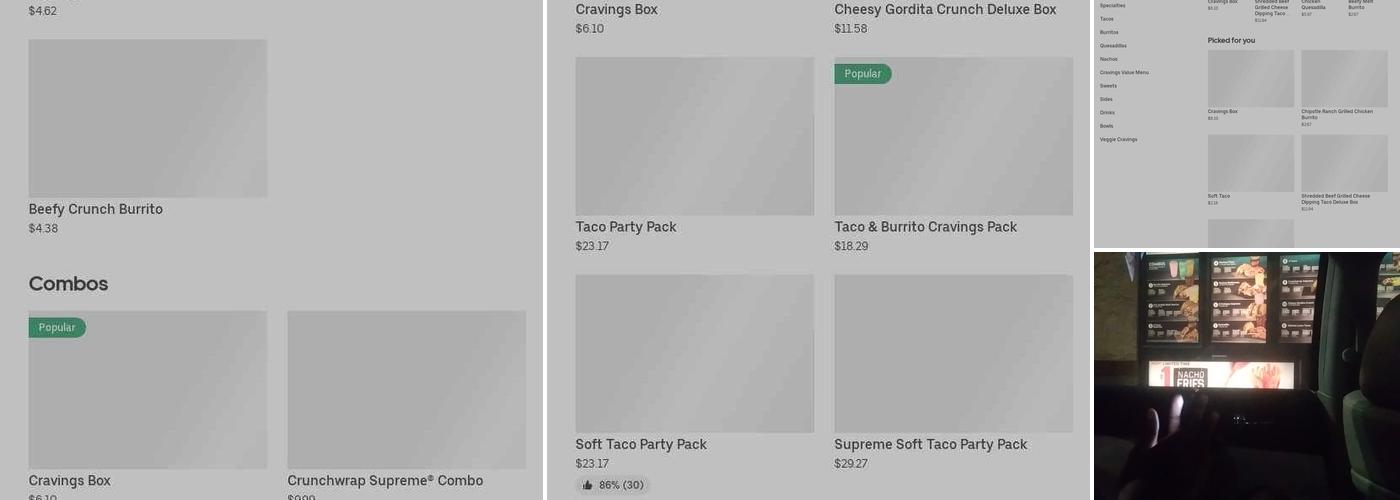Screen dimensions: 1400x500
Task: Click the Soft Taco Party Pack name
Action: (x=641, y=444)
